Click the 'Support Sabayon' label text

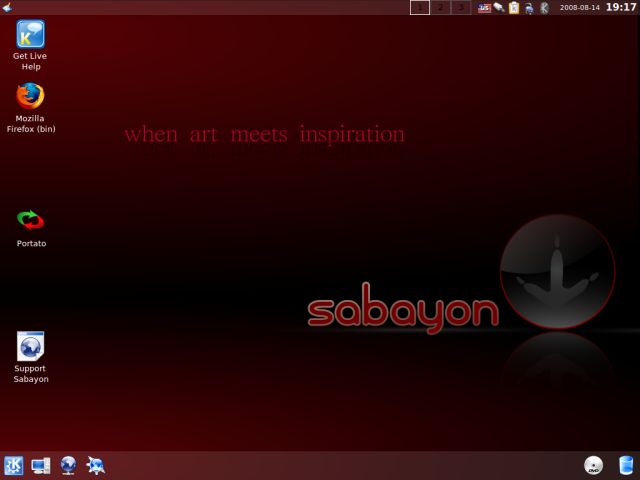click(x=31, y=373)
